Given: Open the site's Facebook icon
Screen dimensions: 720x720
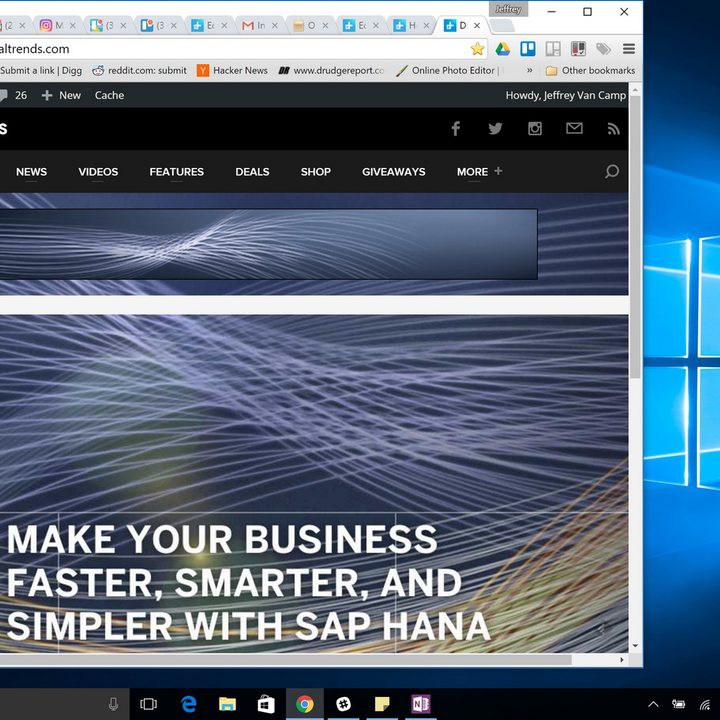Looking at the screenshot, I should pyautogui.click(x=455, y=129).
